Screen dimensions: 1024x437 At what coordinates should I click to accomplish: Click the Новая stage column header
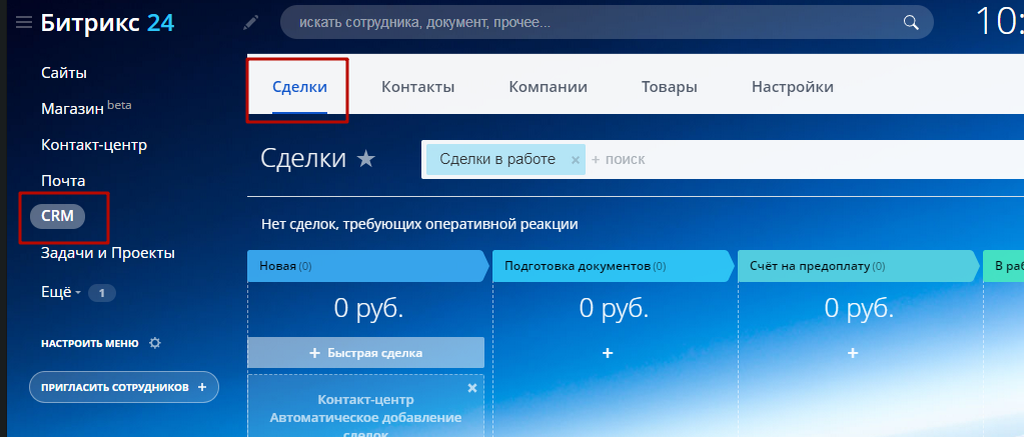click(367, 266)
